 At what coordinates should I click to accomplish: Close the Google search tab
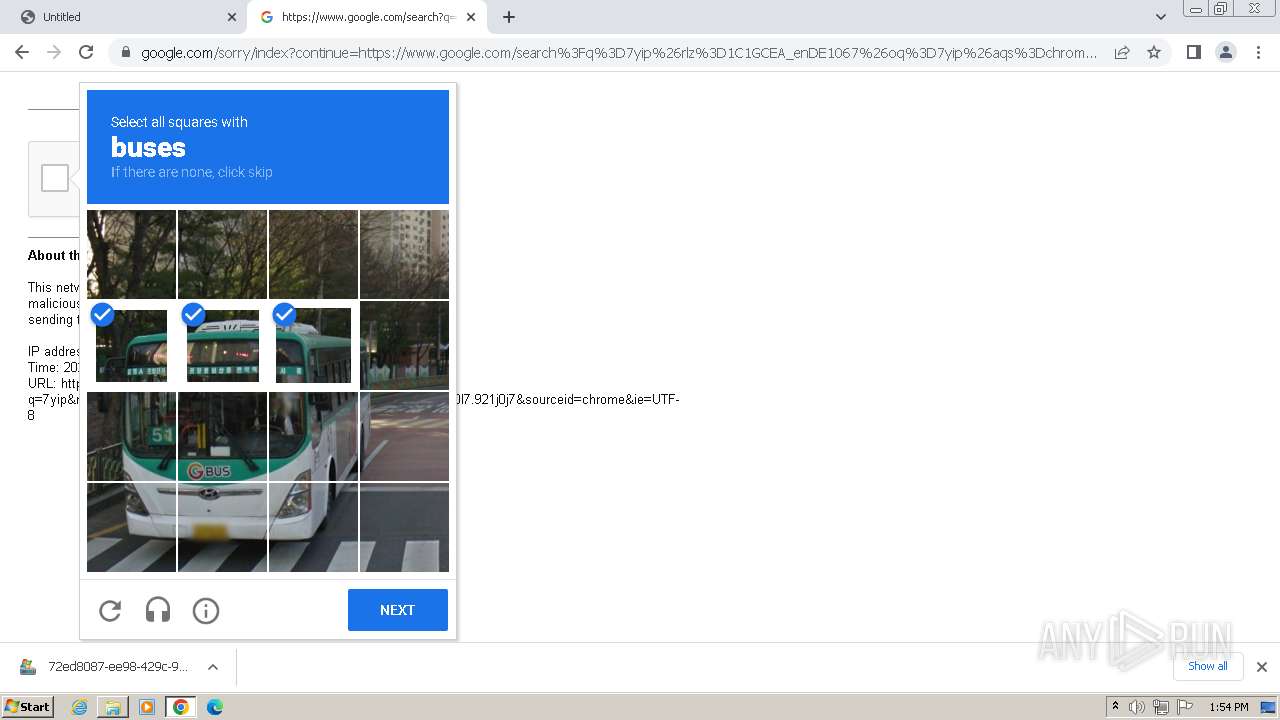click(x=471, y=17)
